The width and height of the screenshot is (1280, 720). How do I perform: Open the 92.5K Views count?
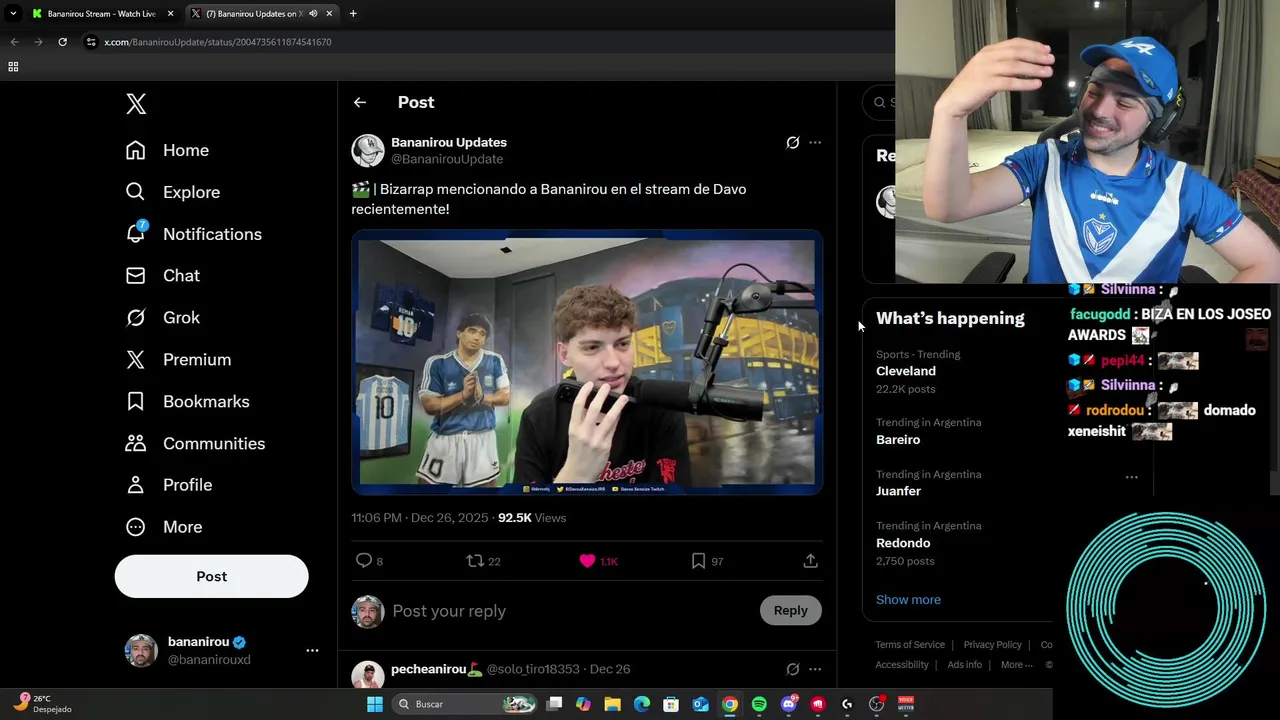tap(532, 518)
